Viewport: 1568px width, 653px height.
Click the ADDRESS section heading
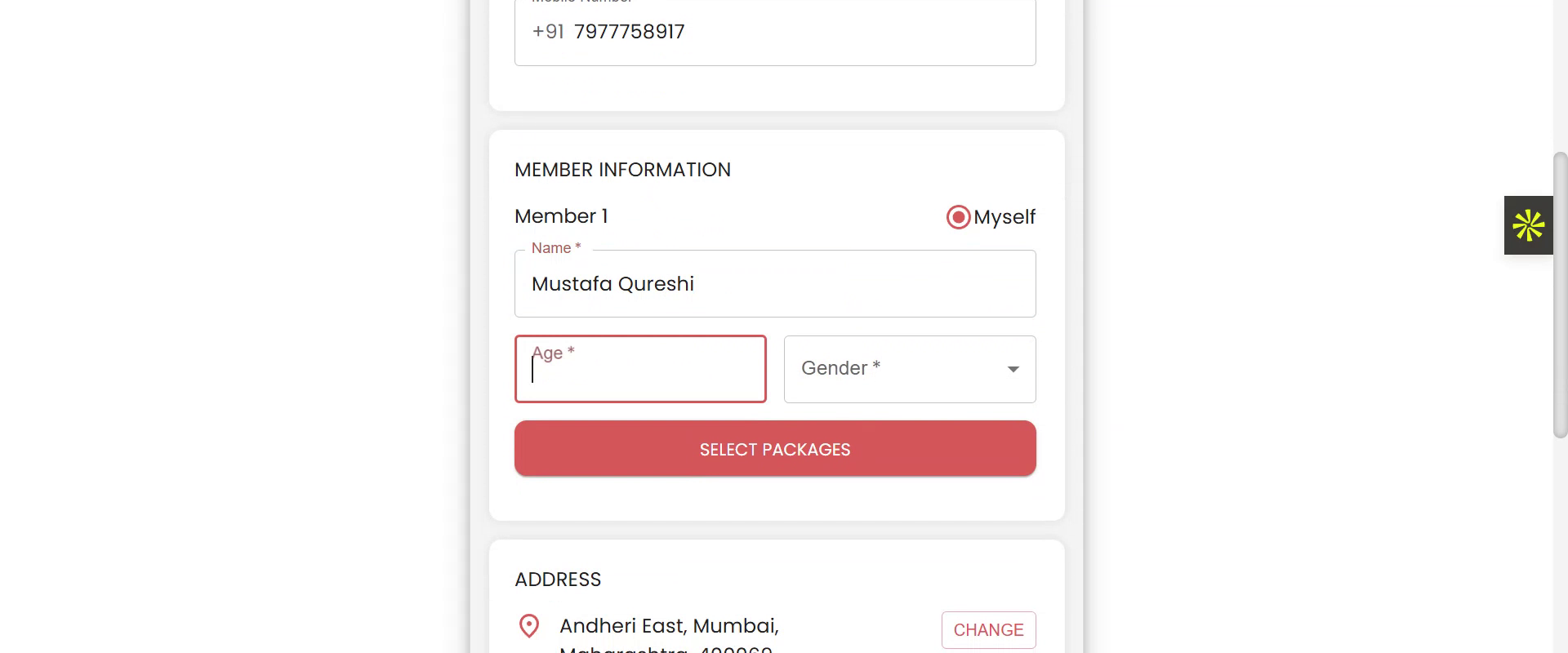pos(558,580)
